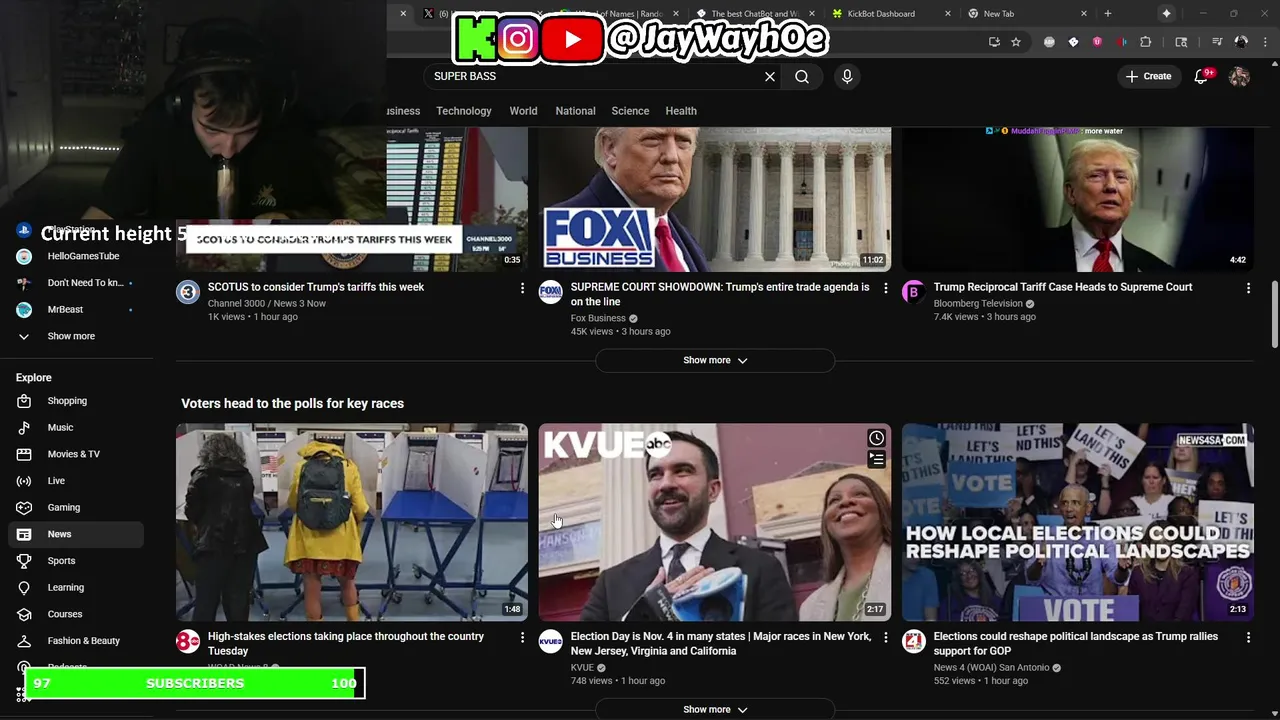
Task: Expand Show more under tariff videos
Action: (715, 360)
